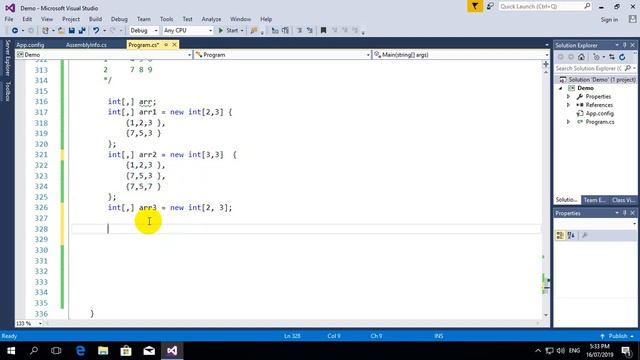Toggle pin on the Program.cs tab

166,44
